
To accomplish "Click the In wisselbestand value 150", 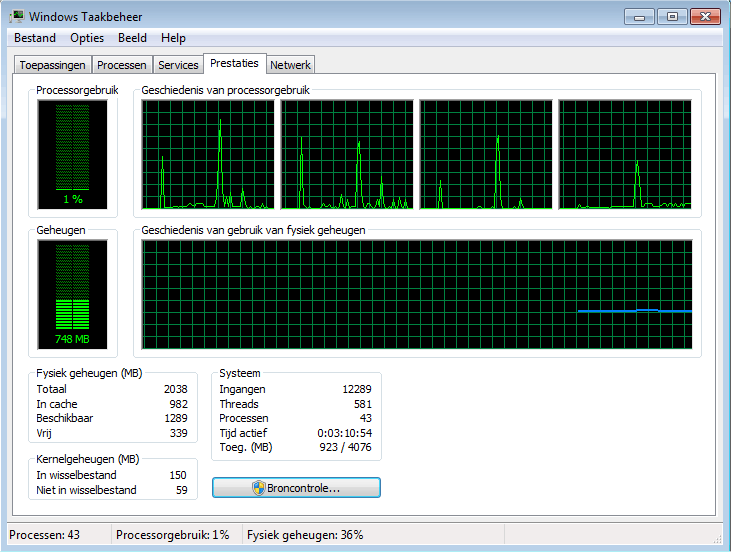I will [178, 475].
